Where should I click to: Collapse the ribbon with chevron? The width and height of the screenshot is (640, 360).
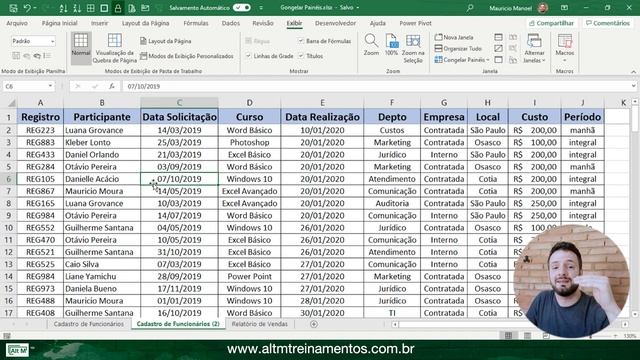pos(633,72)
